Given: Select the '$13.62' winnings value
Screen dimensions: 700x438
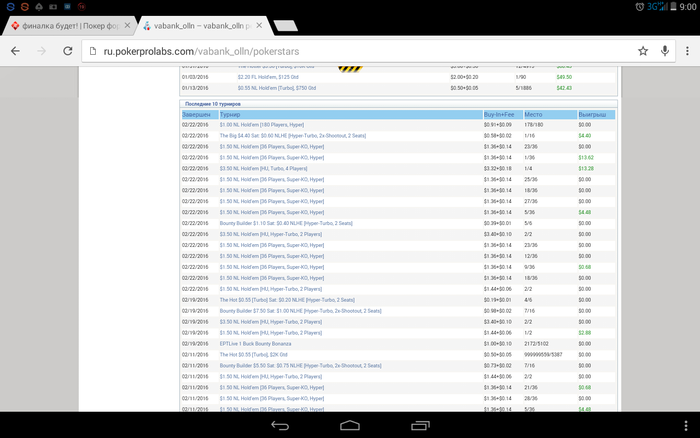Looking at the screenshot, I should click(x=586, y=158).
